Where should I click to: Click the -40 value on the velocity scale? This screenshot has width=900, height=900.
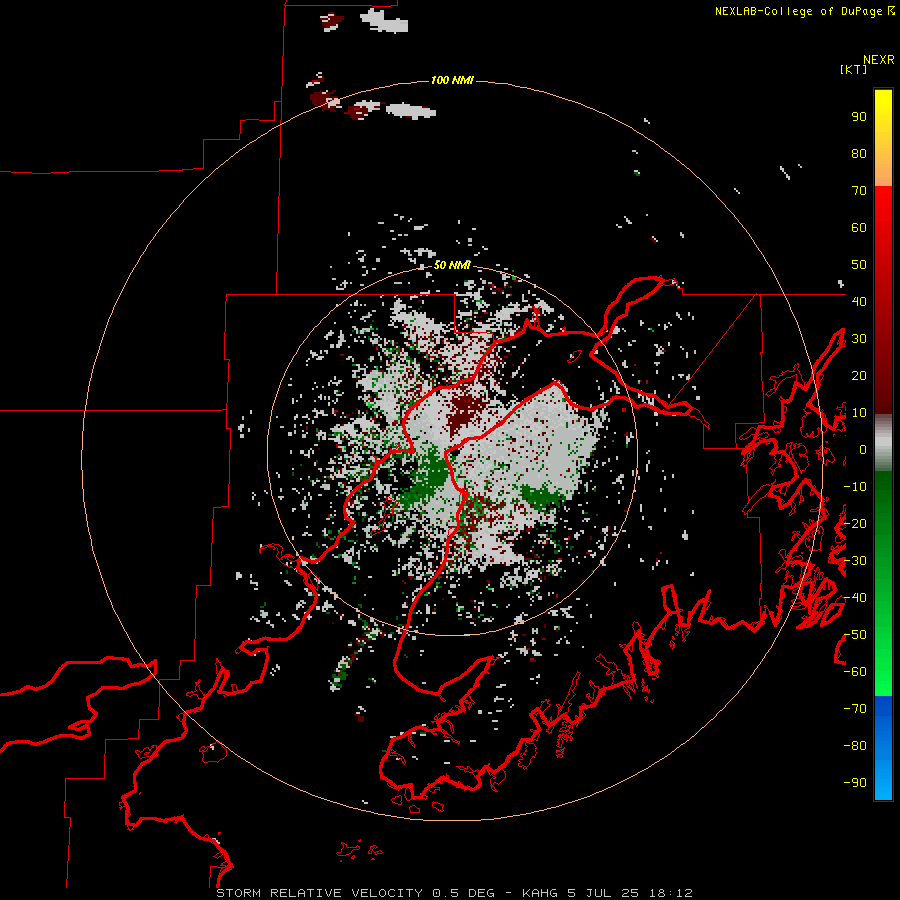point(855,598)
